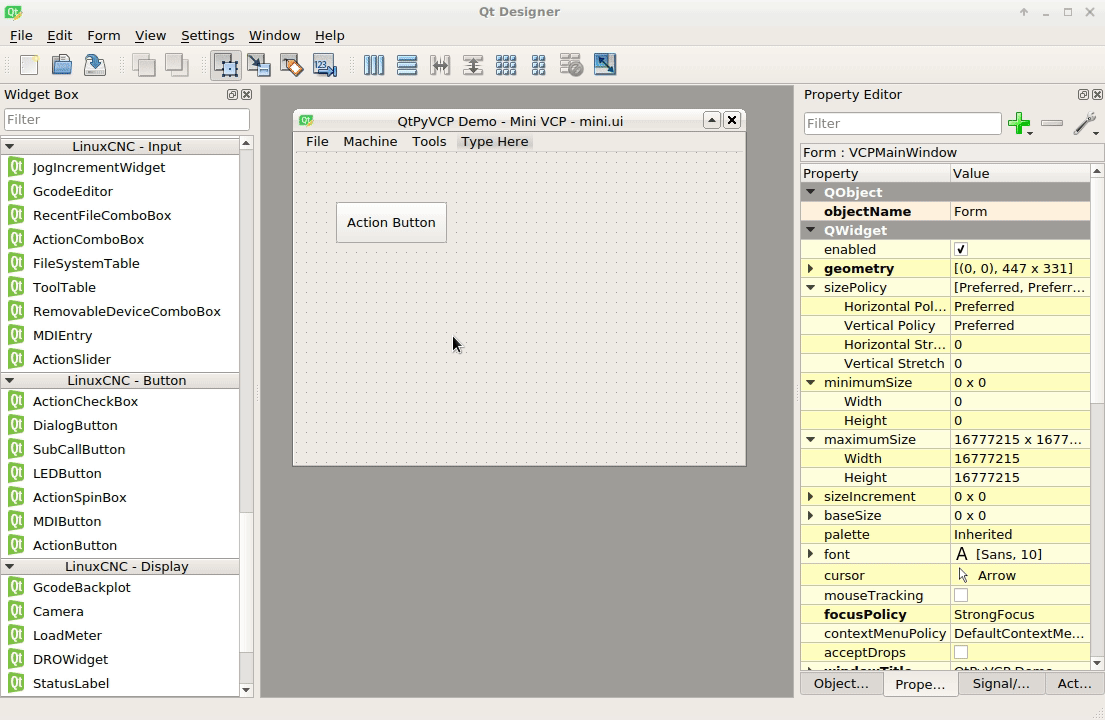Close the Property Editor panel

click(x=1097, y=94)
